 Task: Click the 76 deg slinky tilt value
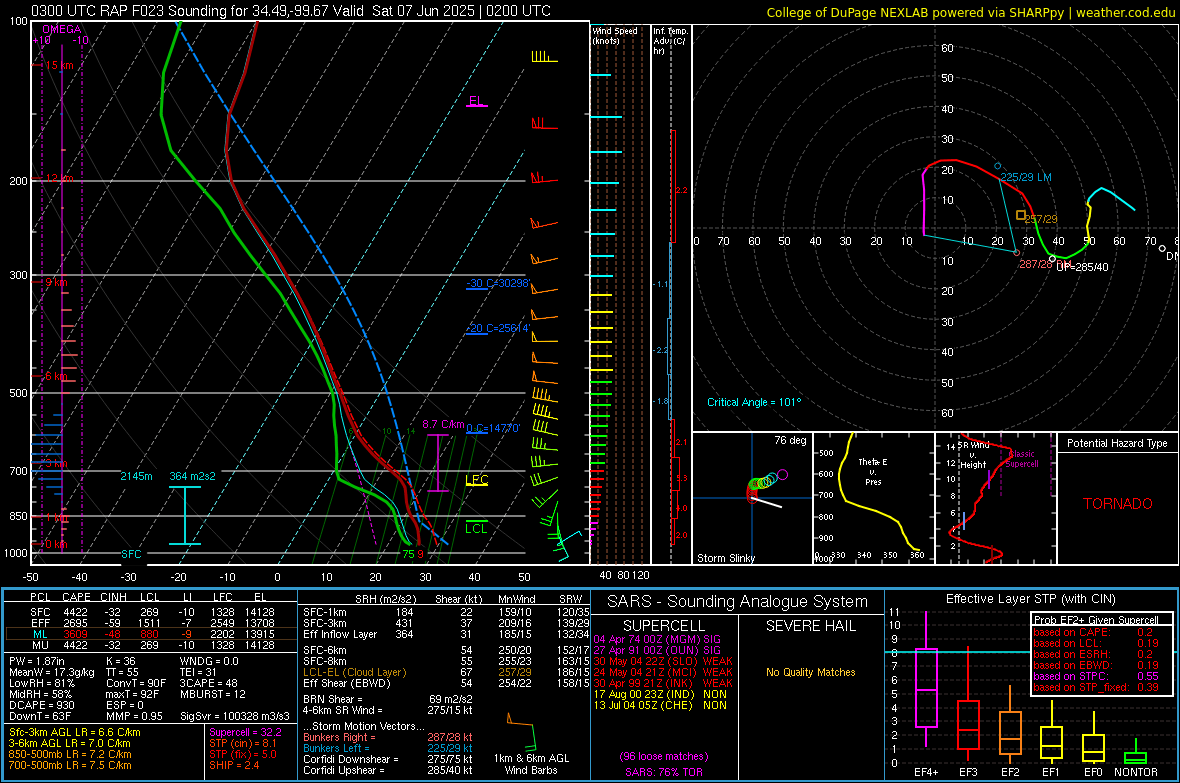coord(790,440)
